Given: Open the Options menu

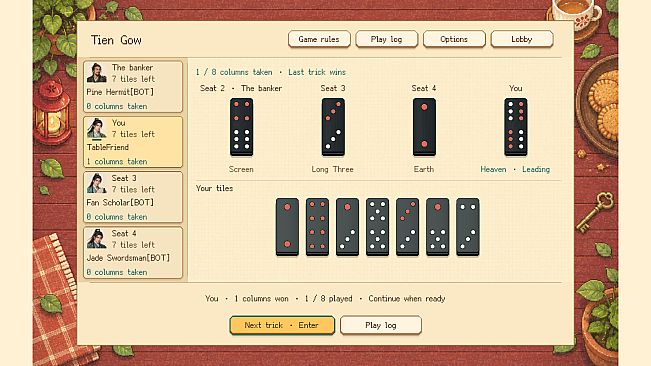Looking at the screenshot, I should (454, 39).
